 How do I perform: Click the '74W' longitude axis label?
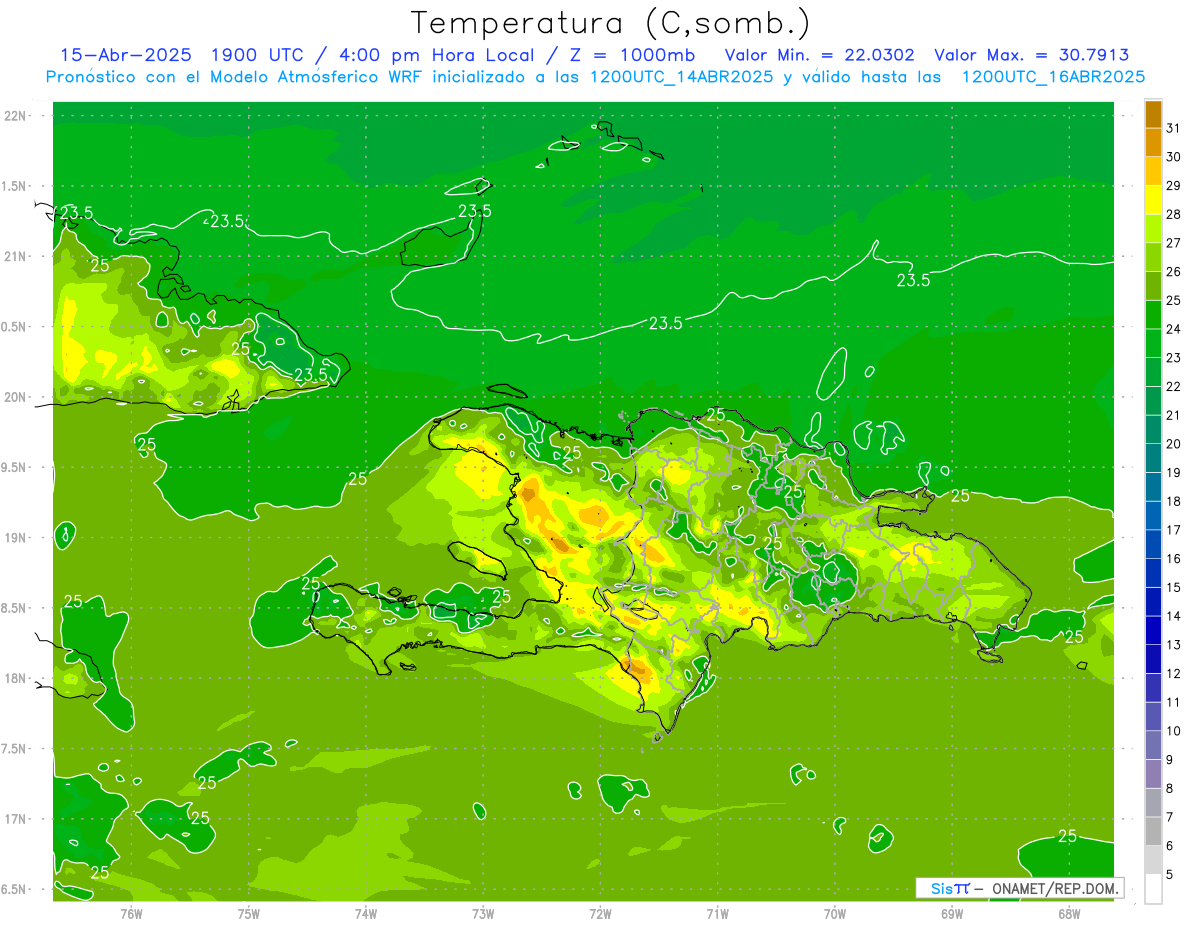tap(366, 913)
